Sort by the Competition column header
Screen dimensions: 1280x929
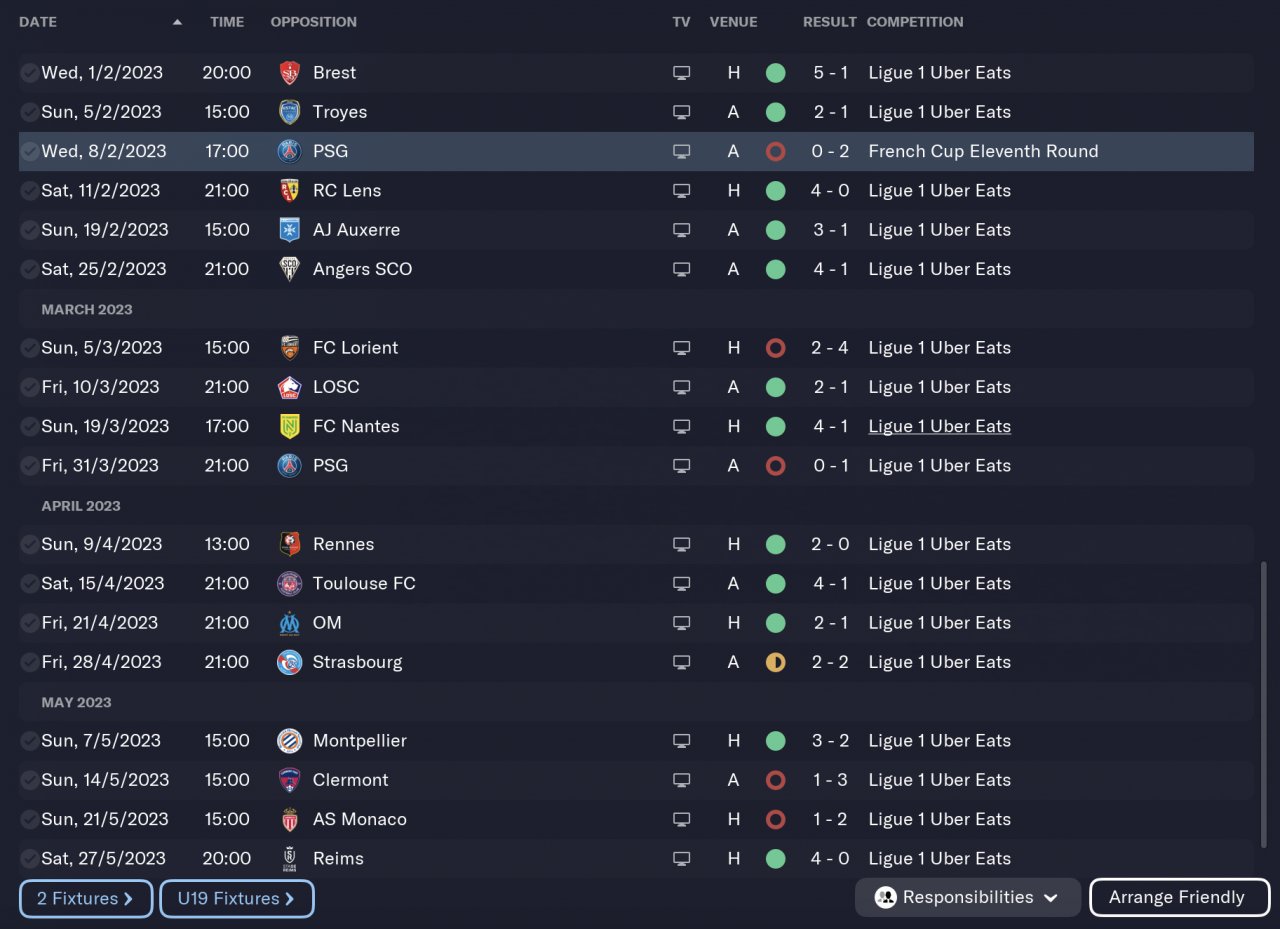click(914, 22)
